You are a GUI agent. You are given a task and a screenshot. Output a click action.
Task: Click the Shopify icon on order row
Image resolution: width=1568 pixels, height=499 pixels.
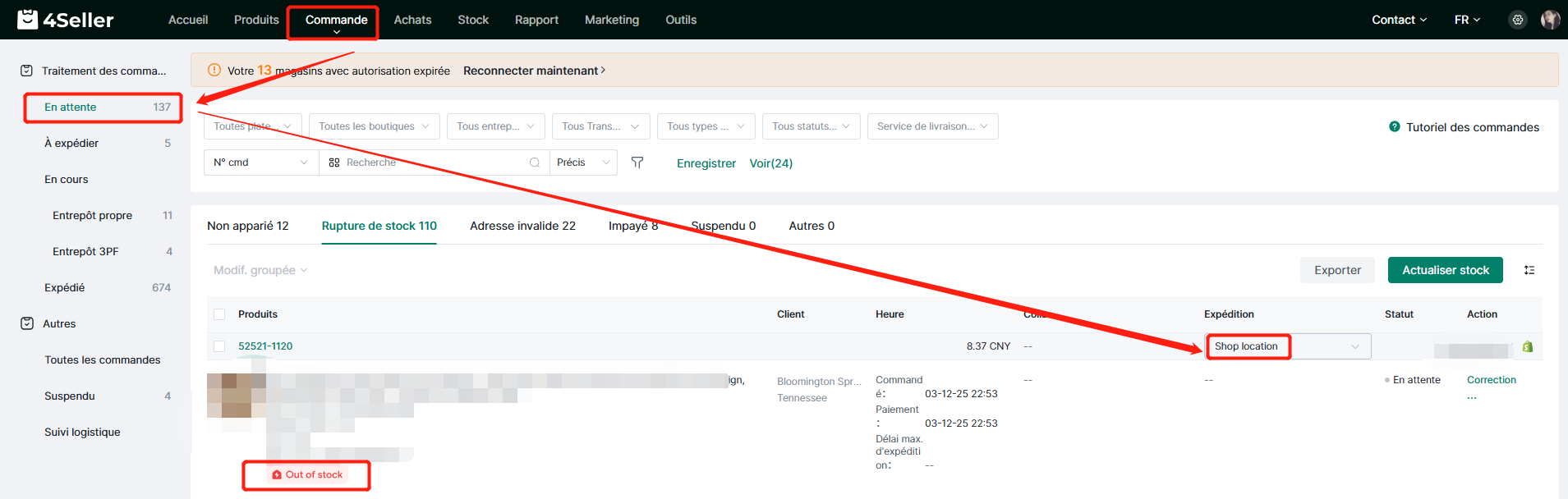[x=1527, y=346]
